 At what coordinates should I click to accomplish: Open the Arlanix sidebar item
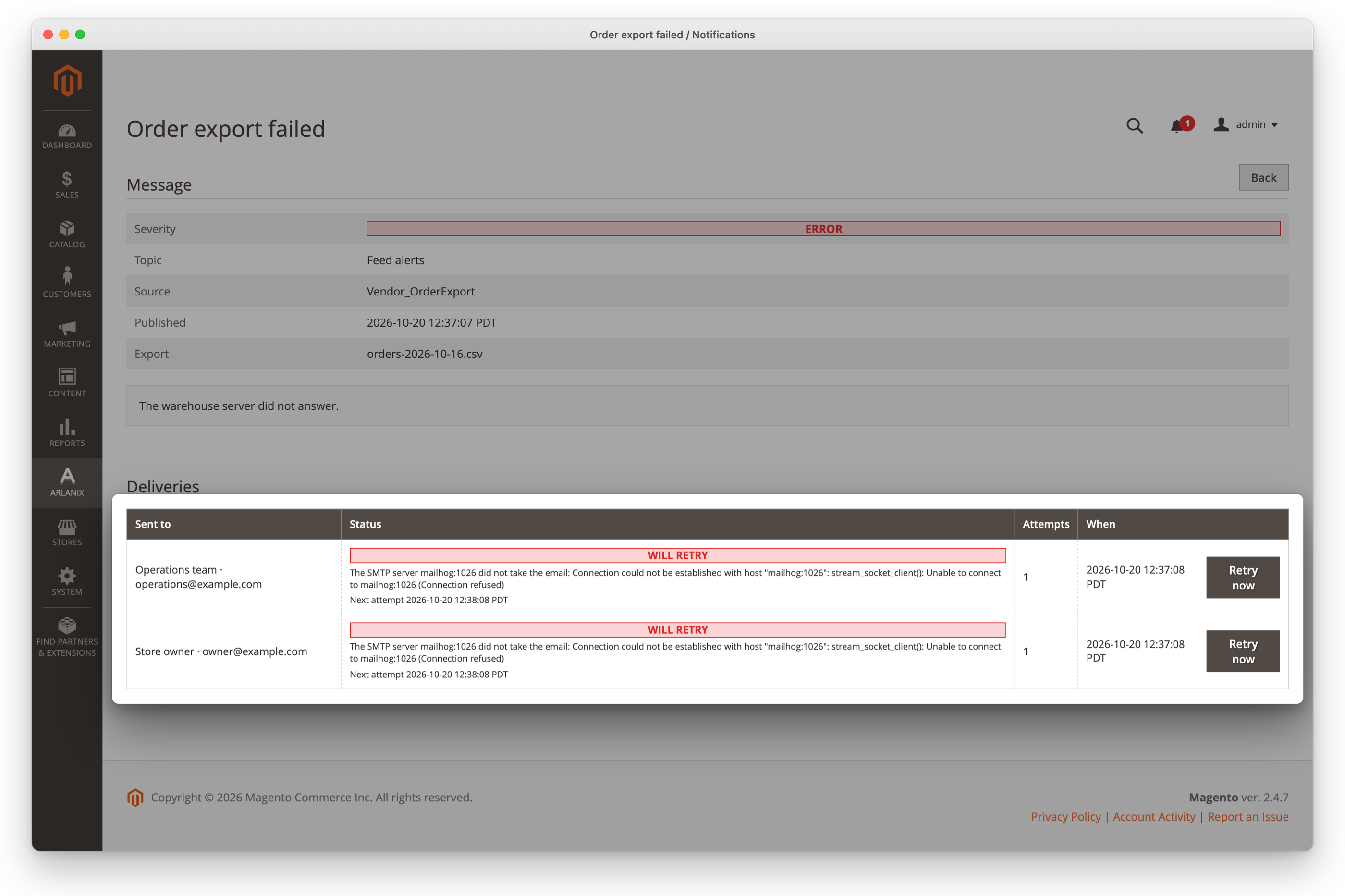67,483
